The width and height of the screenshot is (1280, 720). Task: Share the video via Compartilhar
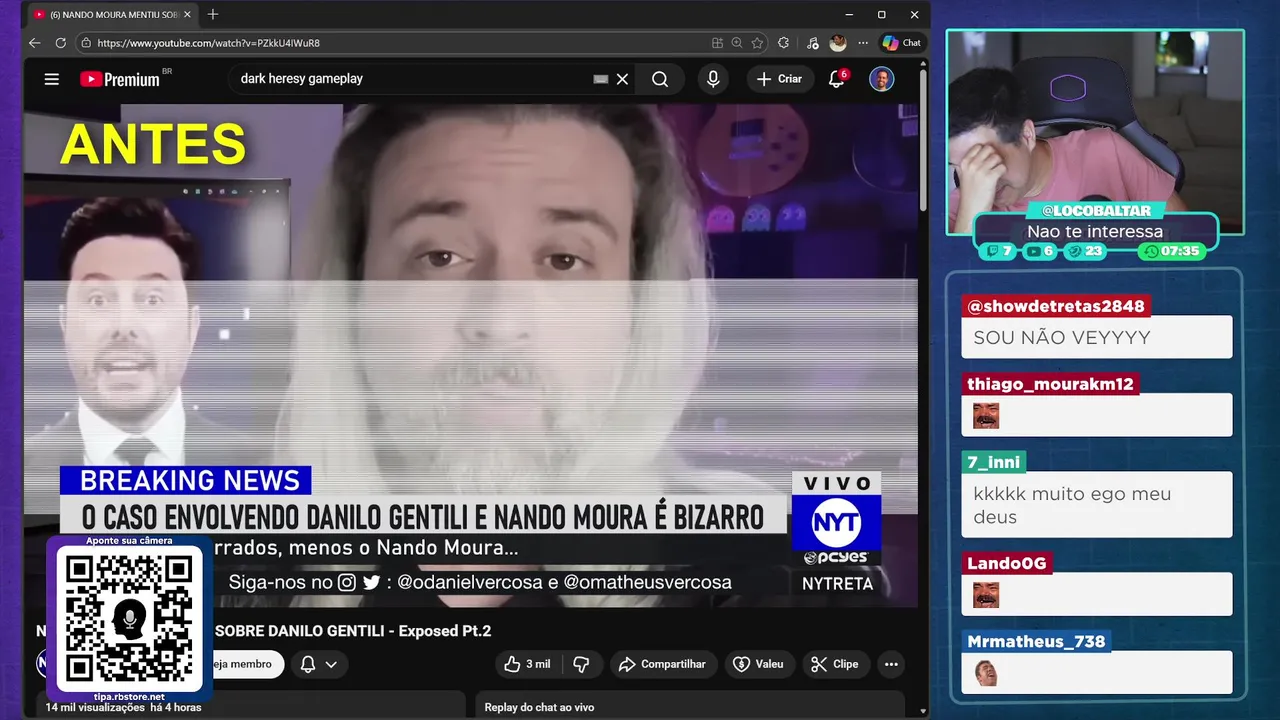coord(662,664)
